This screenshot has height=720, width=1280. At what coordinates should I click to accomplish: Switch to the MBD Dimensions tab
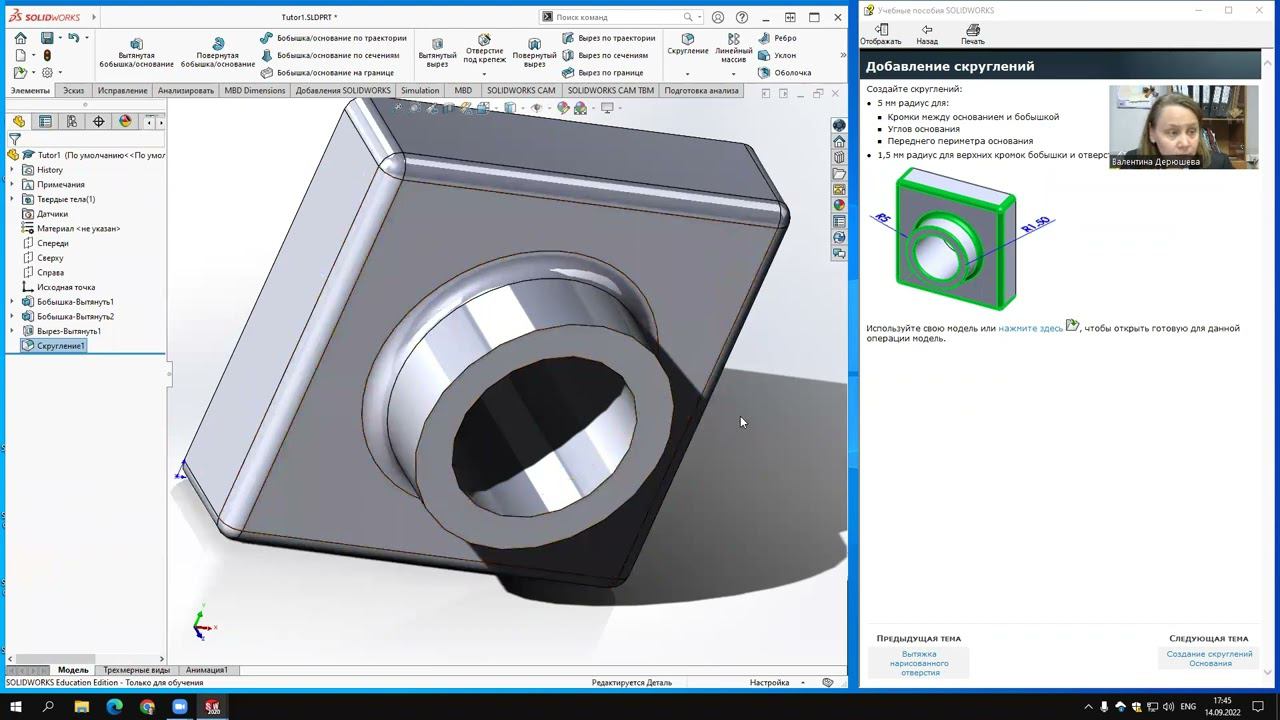pyautogui.click(x=254, y=90)
